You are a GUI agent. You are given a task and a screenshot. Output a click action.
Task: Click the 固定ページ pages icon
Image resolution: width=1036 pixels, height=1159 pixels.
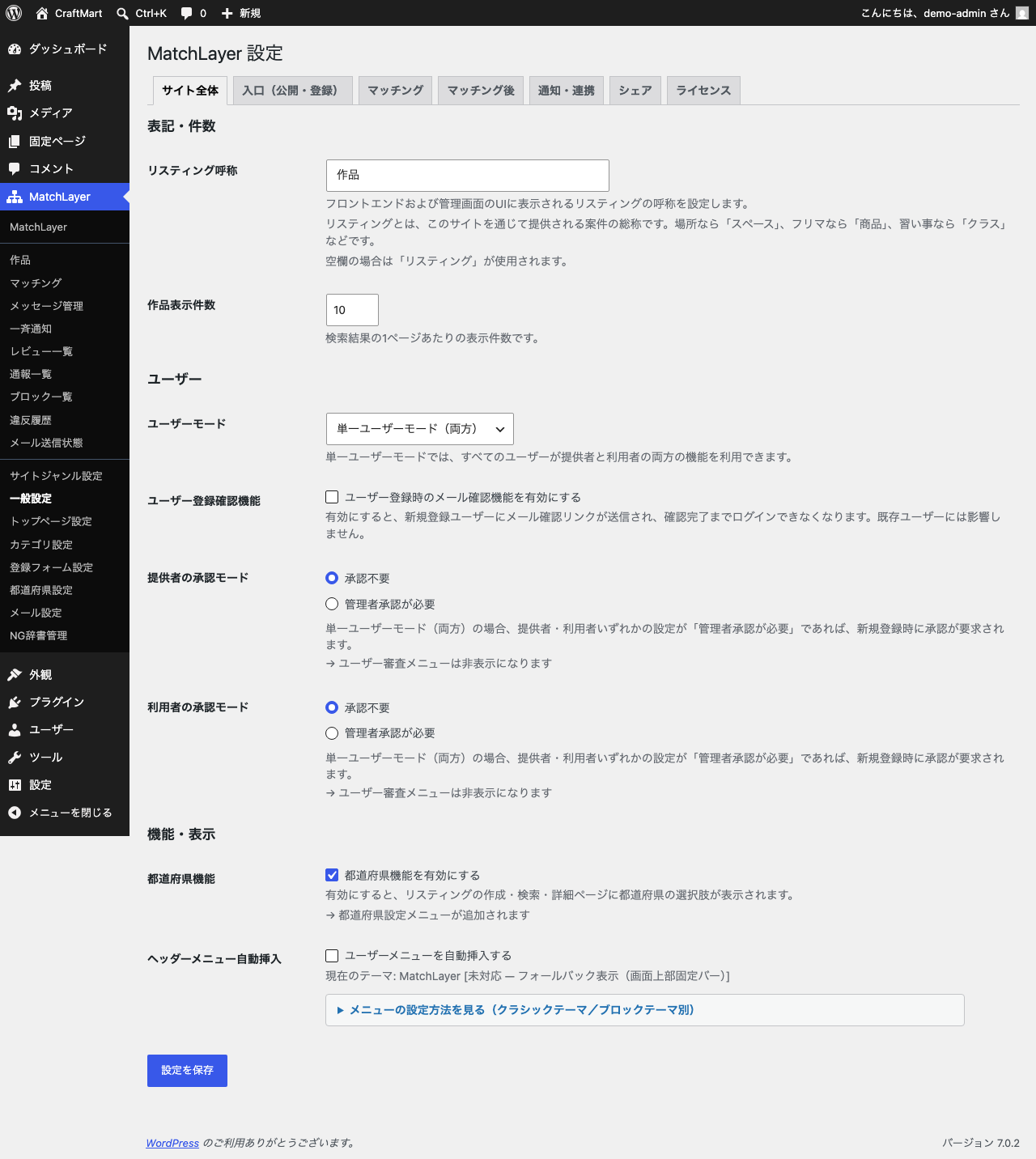(x=15, y=141)
